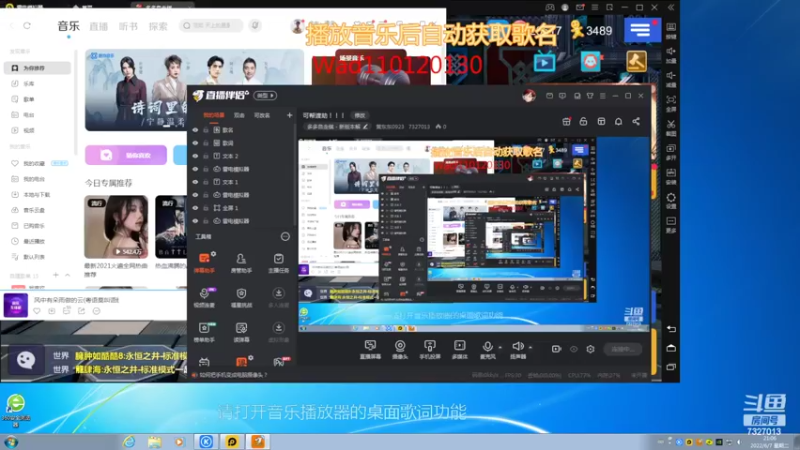Toggle the lock on the 文本 2 source
The width and height of the screenshot is (800, 450).
(x=206, y=156)
